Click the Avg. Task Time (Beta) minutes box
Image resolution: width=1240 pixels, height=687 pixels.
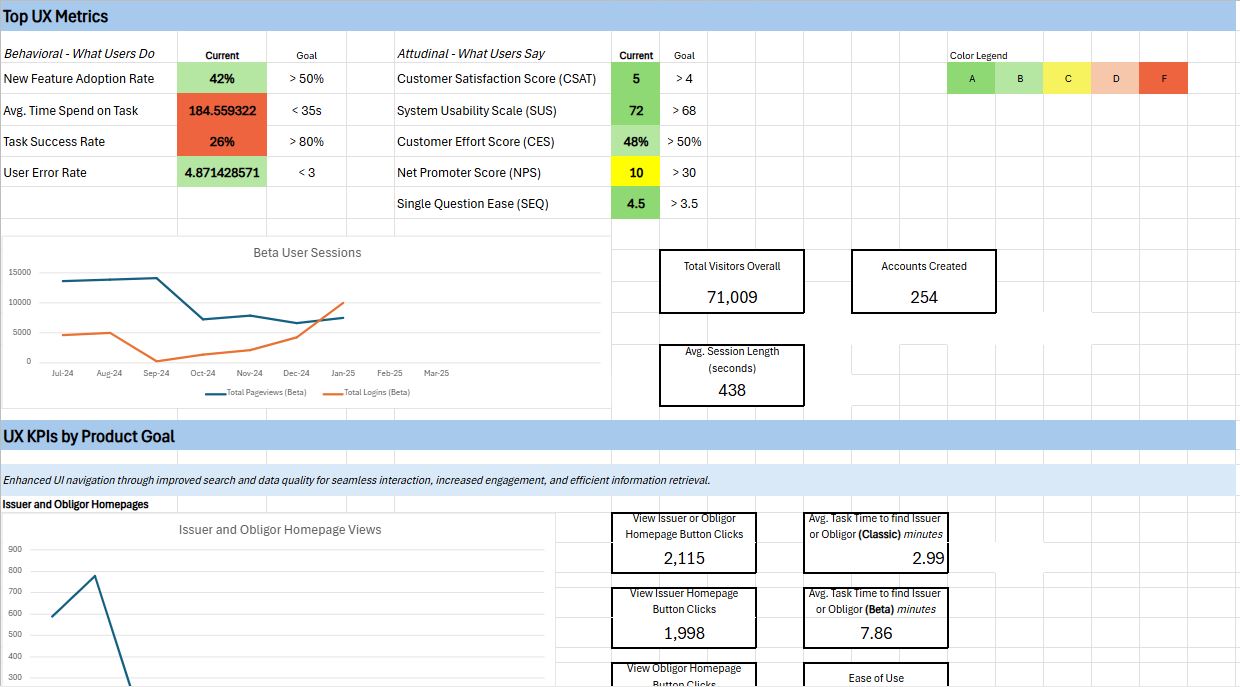pyautogui.click(x=876, y=615)
